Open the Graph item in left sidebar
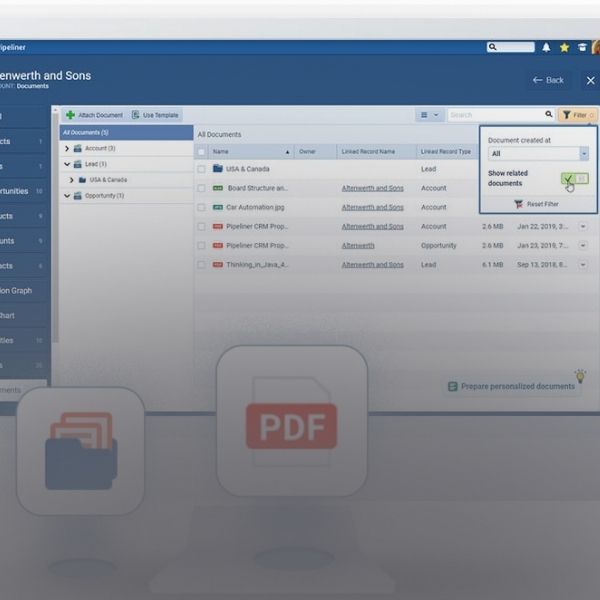Viewport: 600px width, 600px height. (24, 290)
